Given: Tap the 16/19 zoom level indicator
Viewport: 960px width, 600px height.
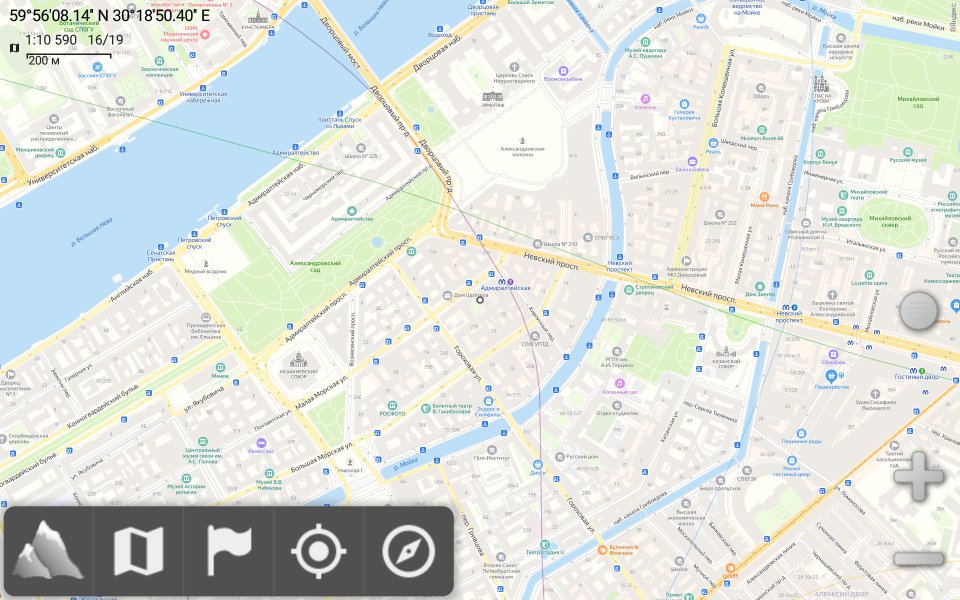Looking at the screenshot, I should 106,40.
